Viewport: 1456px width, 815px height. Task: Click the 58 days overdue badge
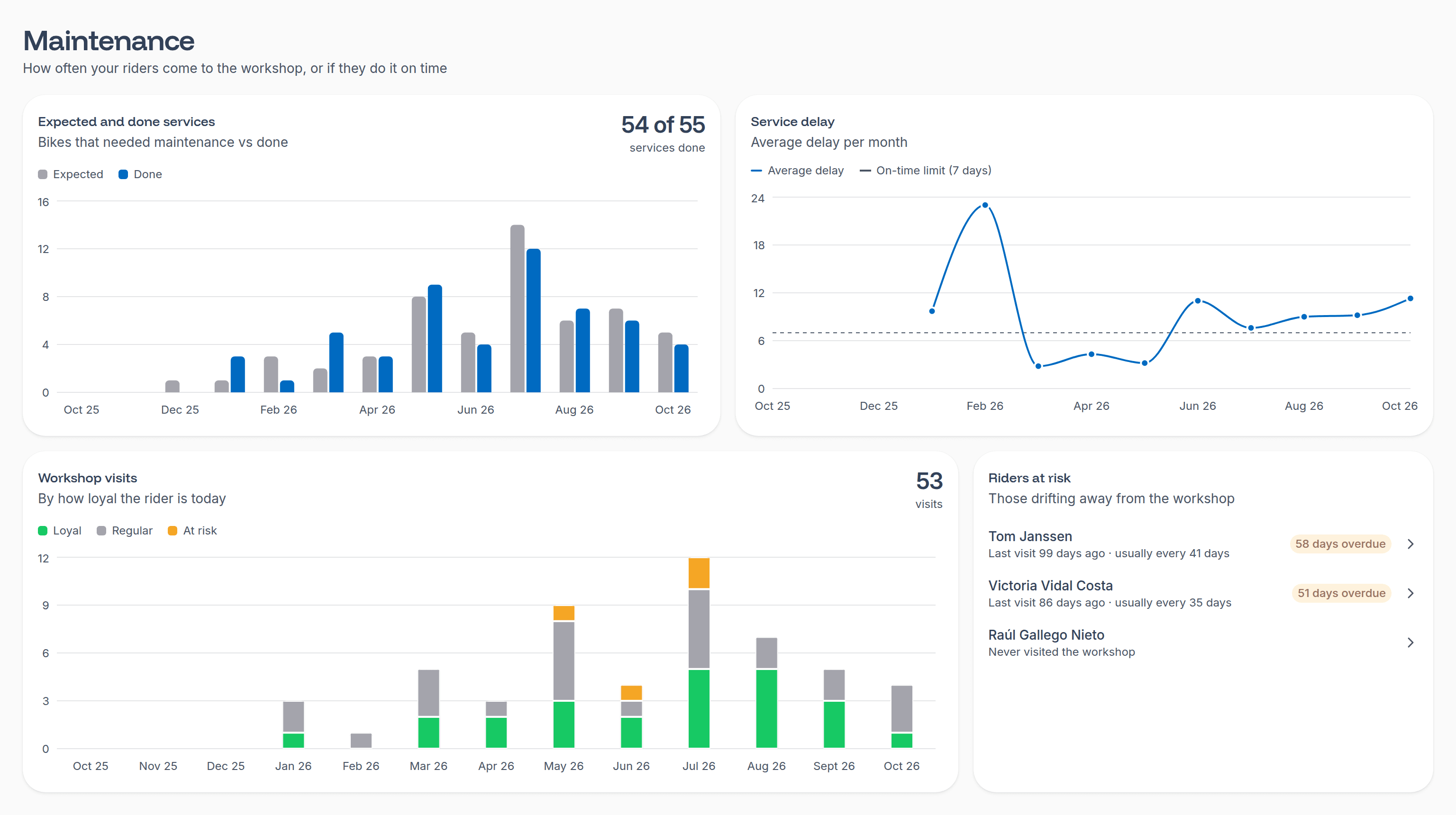point(1340,543)
